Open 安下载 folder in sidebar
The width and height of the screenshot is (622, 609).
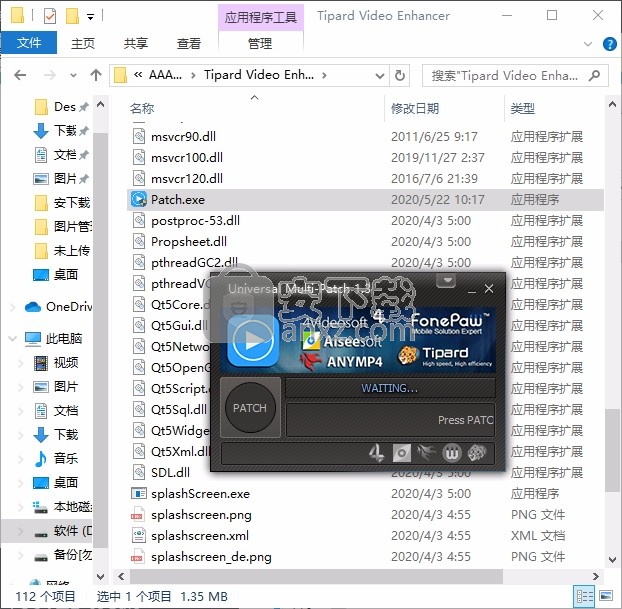(x=63, y=203)
